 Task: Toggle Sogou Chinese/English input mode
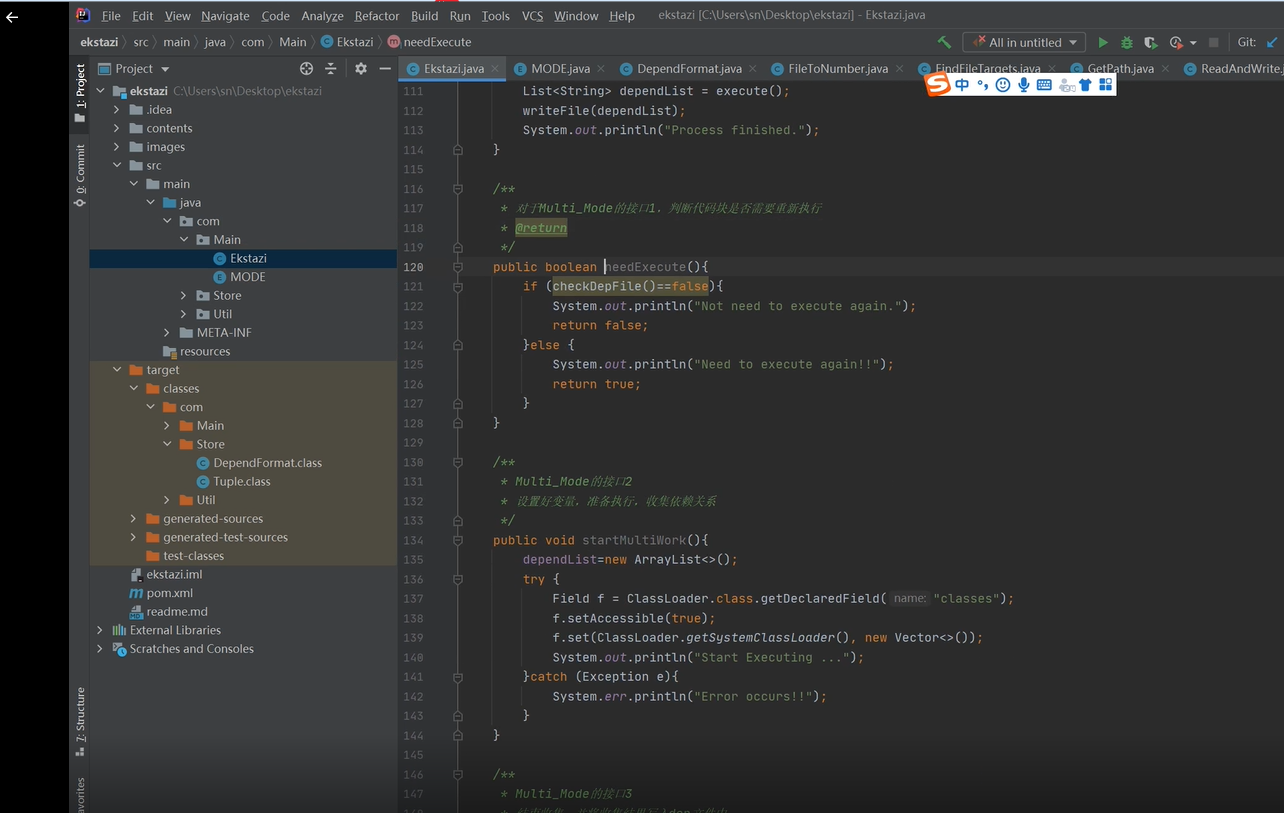(962, 85)
